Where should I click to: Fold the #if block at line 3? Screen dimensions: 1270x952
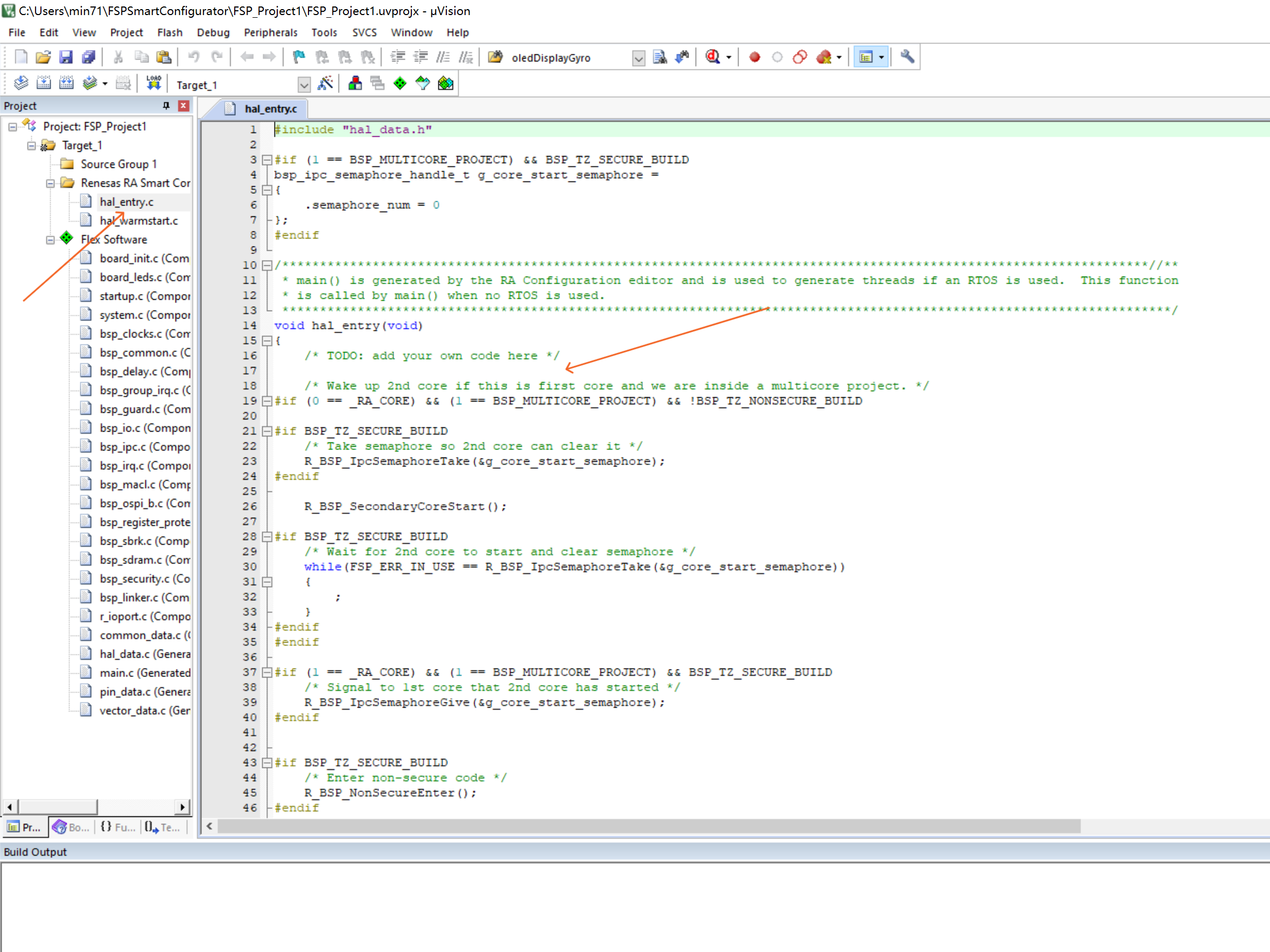pyautogui.click(x=267, y=160)
